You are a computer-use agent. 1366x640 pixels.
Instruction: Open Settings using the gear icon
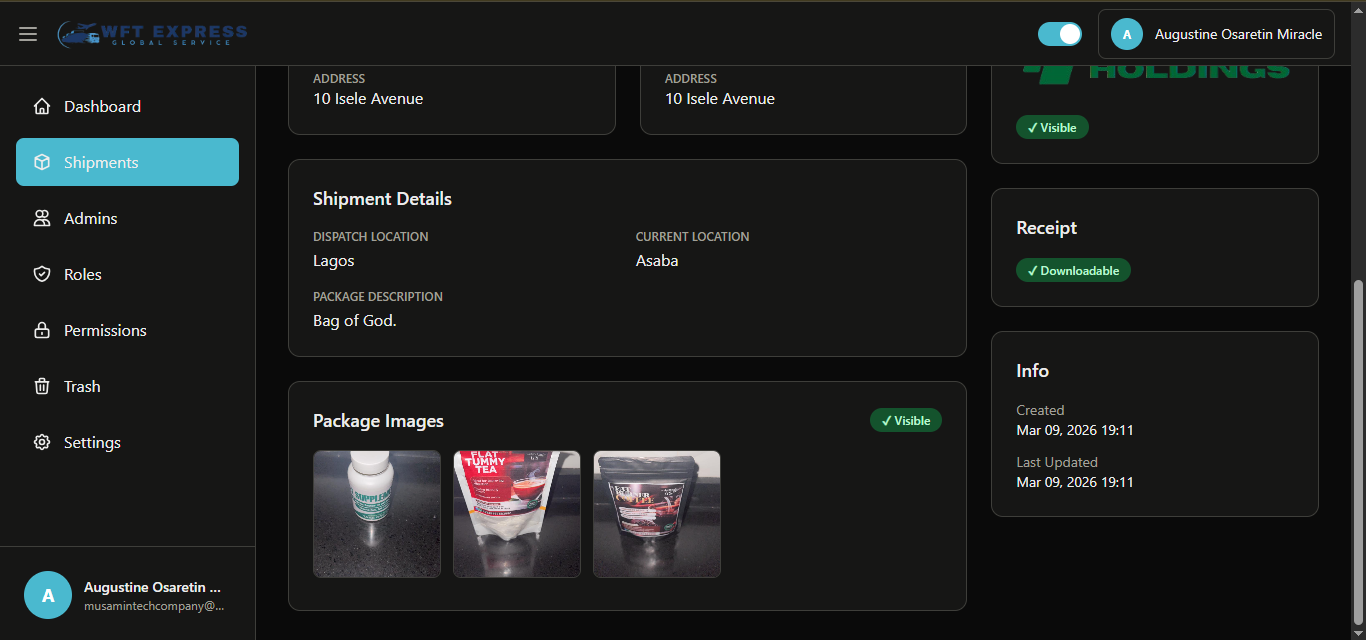(42, 442)
